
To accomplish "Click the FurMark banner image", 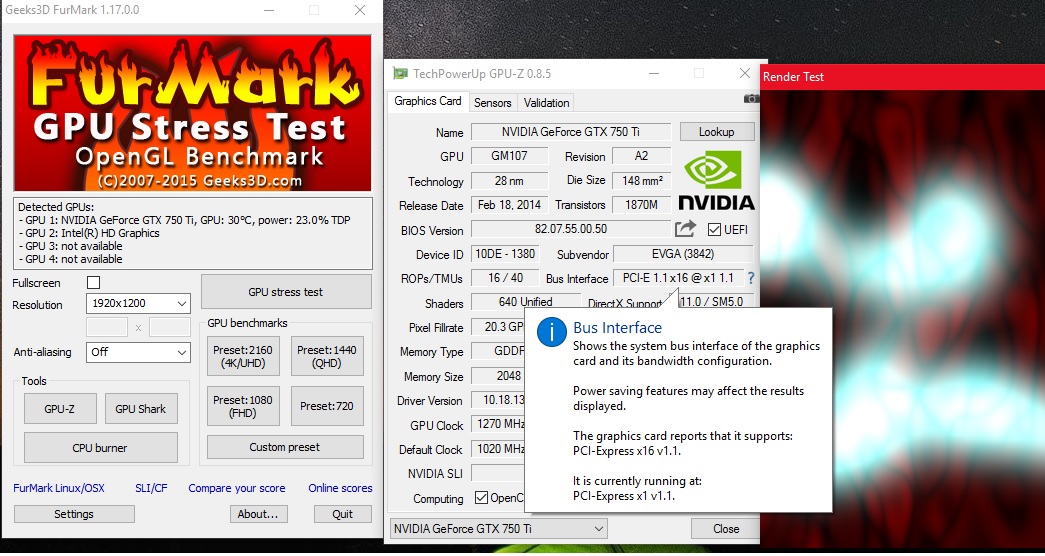I will click(193, 113).
